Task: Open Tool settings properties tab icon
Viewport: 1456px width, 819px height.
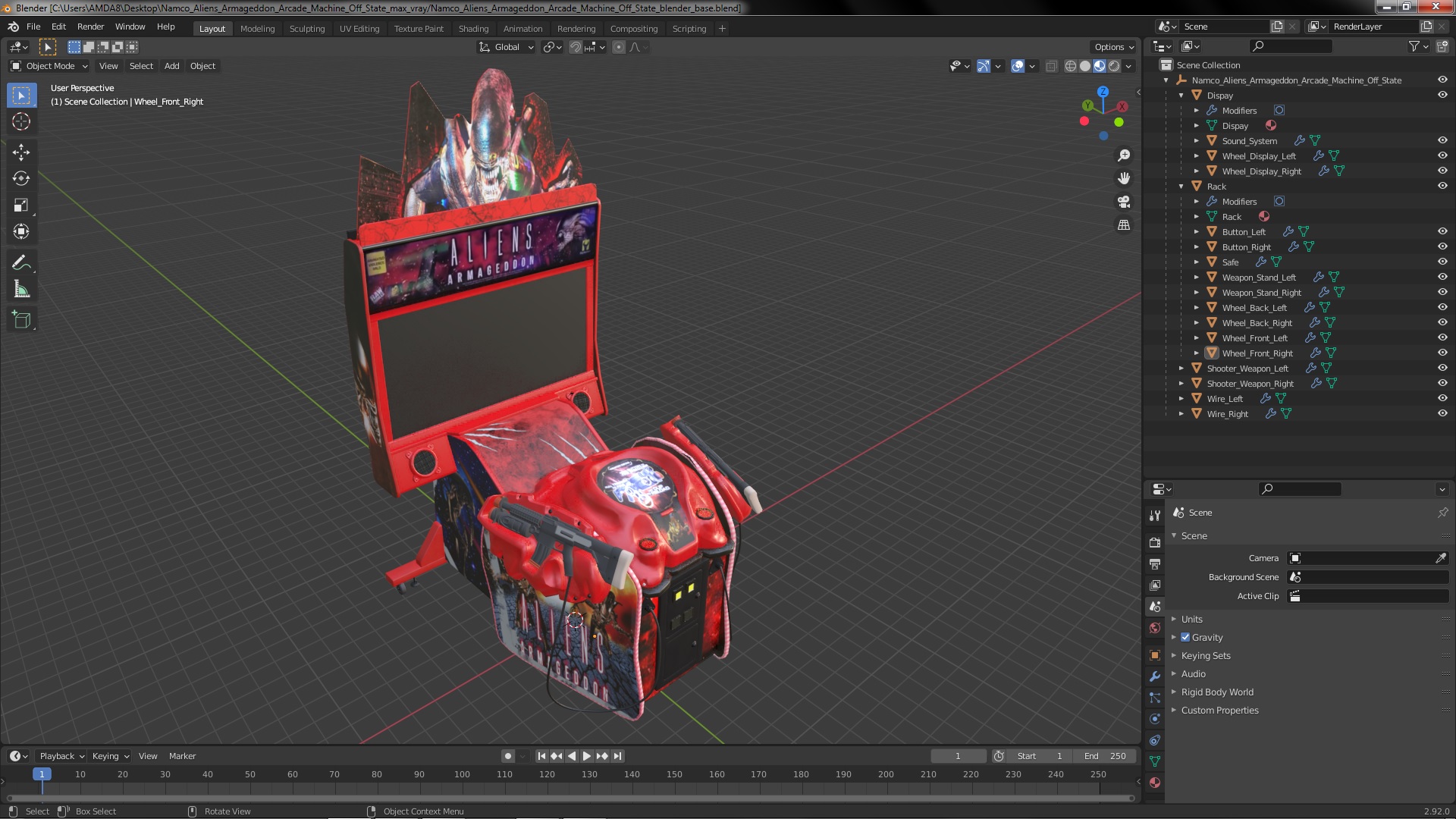Action: [x=1155, y=516]
